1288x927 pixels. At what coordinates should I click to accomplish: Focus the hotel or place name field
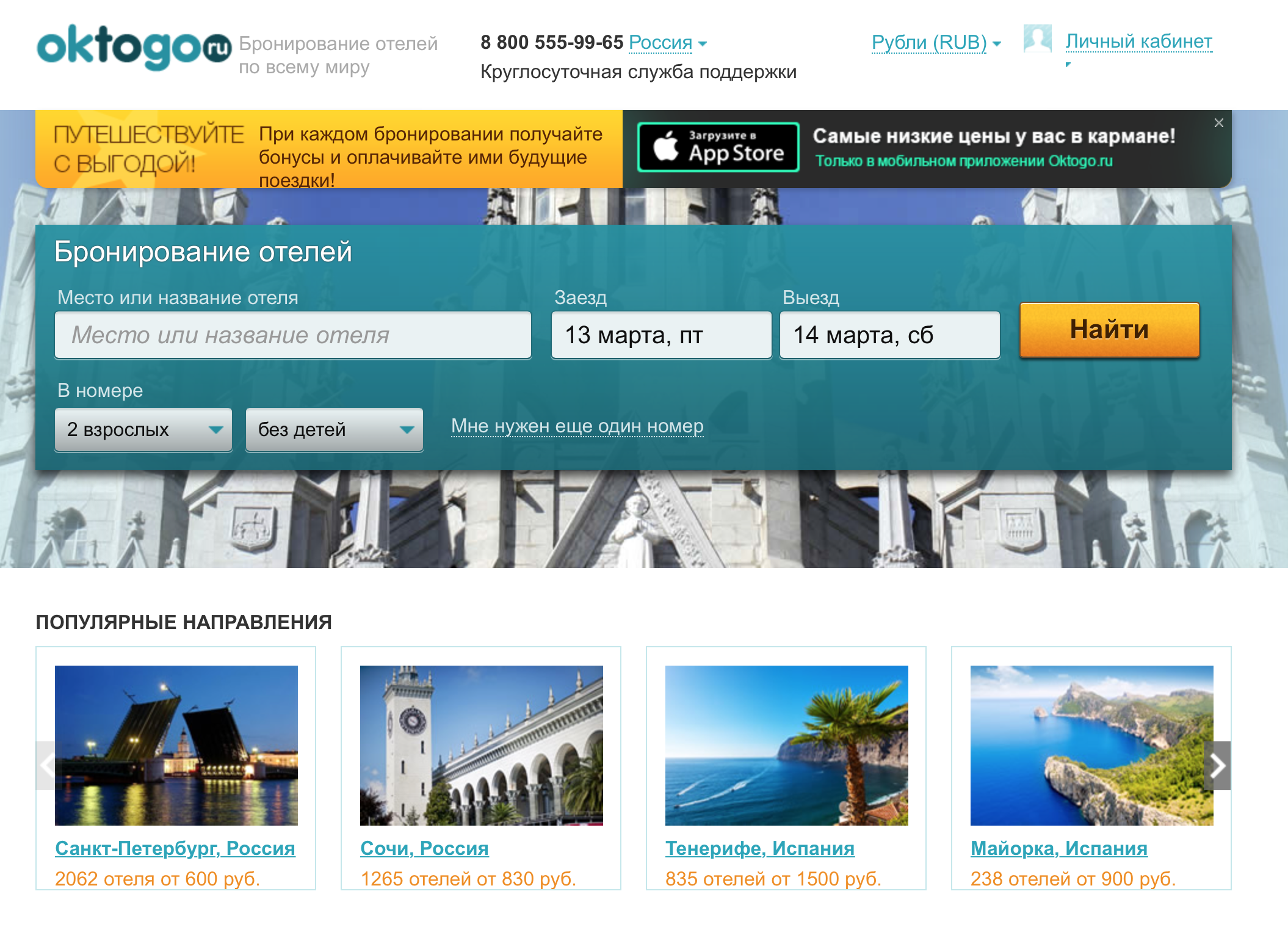click(x=292, y=335)
